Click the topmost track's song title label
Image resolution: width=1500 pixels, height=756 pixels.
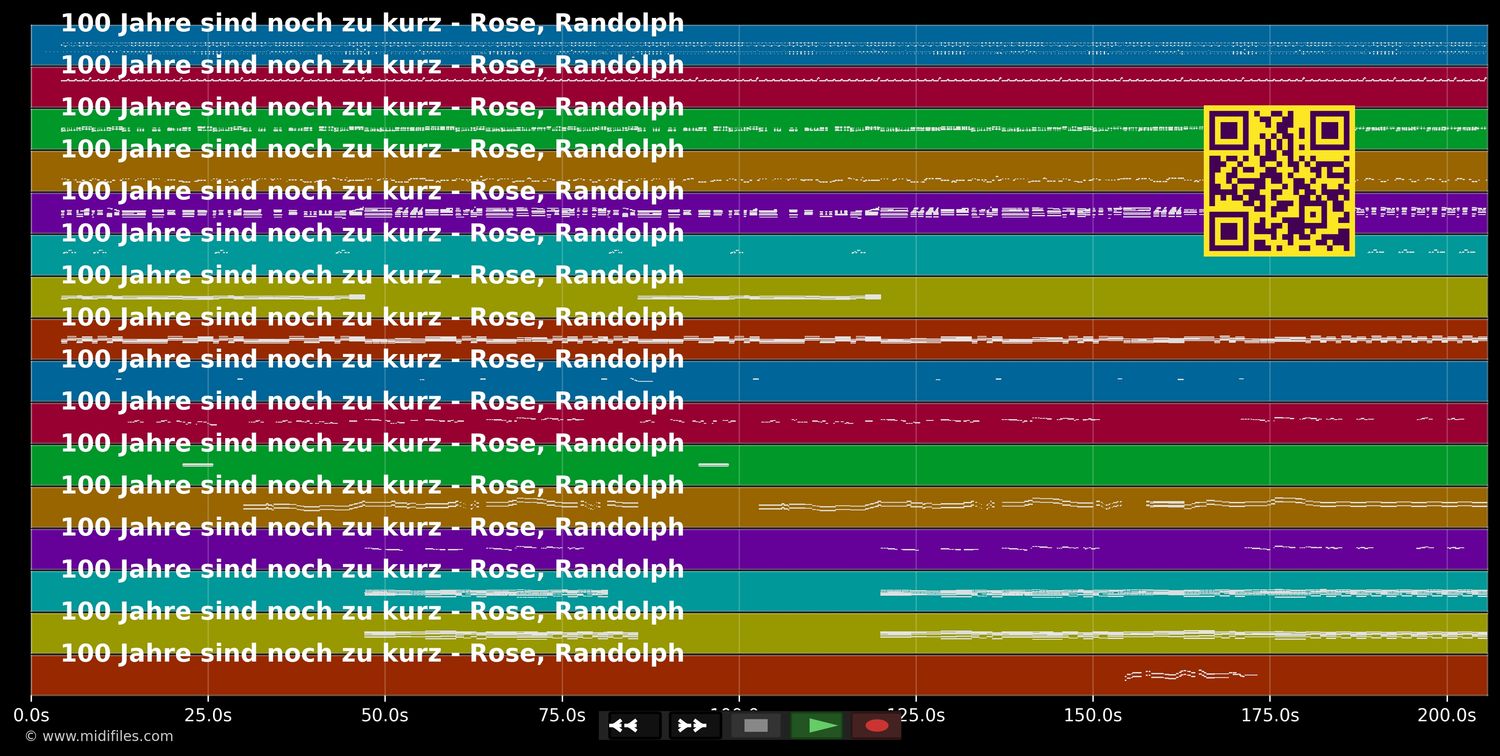(373, 23)
